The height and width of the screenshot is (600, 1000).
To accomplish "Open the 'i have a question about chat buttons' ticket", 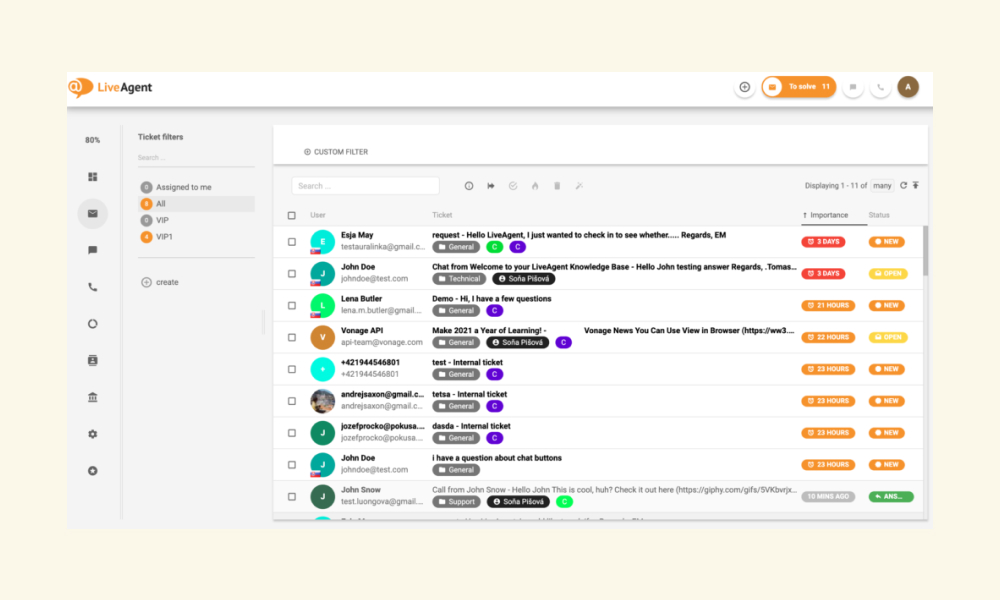I will (x=497, y=458).
